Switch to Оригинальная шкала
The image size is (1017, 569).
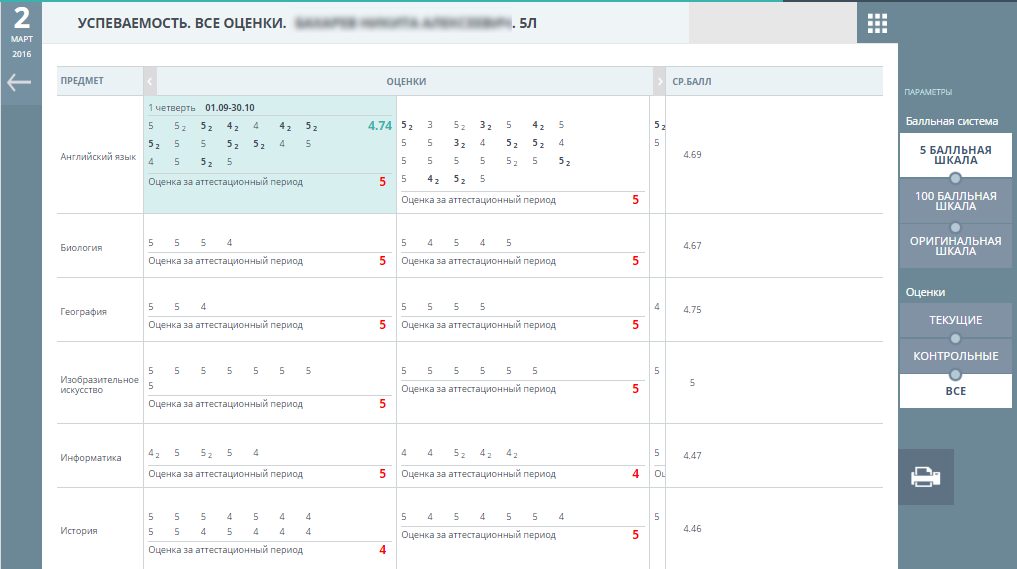[x=955, y=246]
